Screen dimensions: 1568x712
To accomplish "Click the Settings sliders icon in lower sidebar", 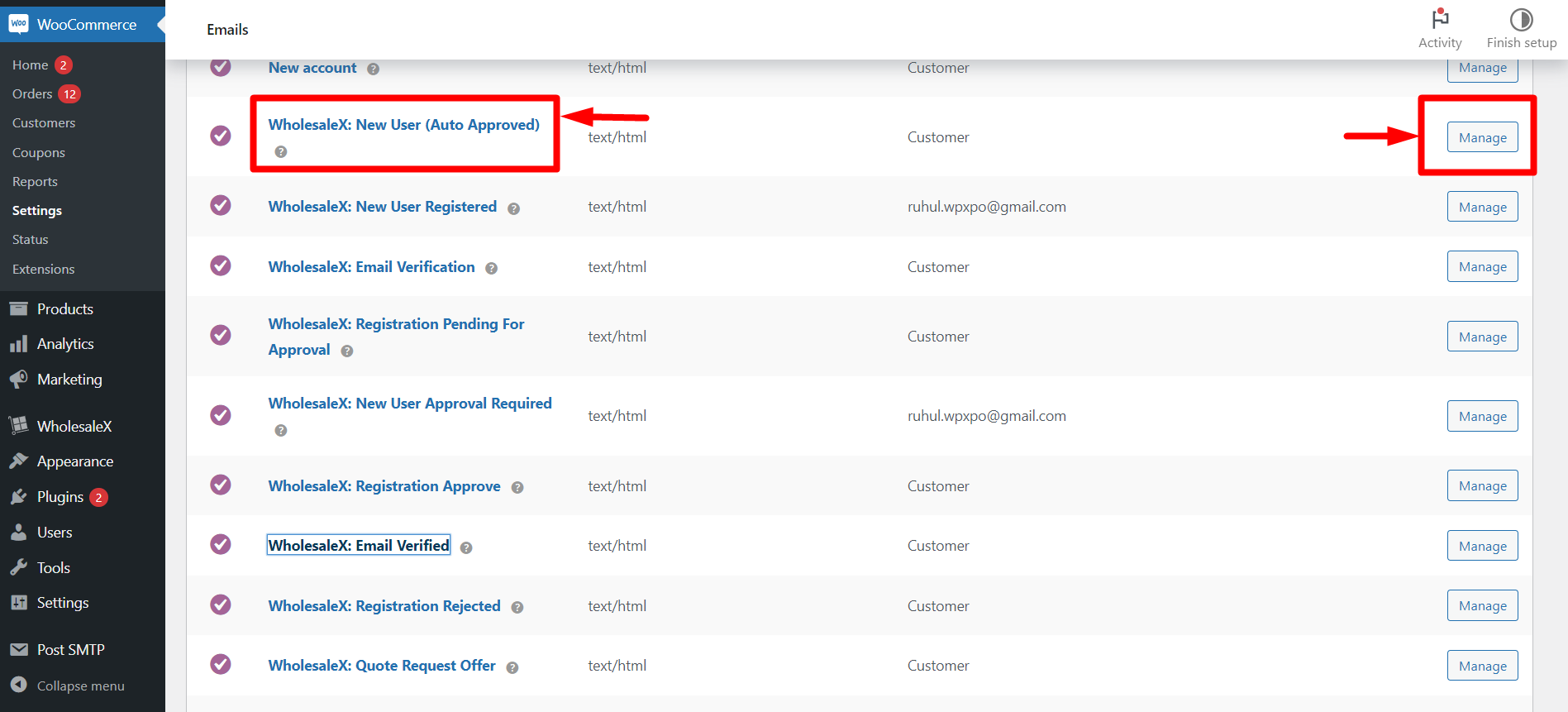I will (x=18, y=603).
